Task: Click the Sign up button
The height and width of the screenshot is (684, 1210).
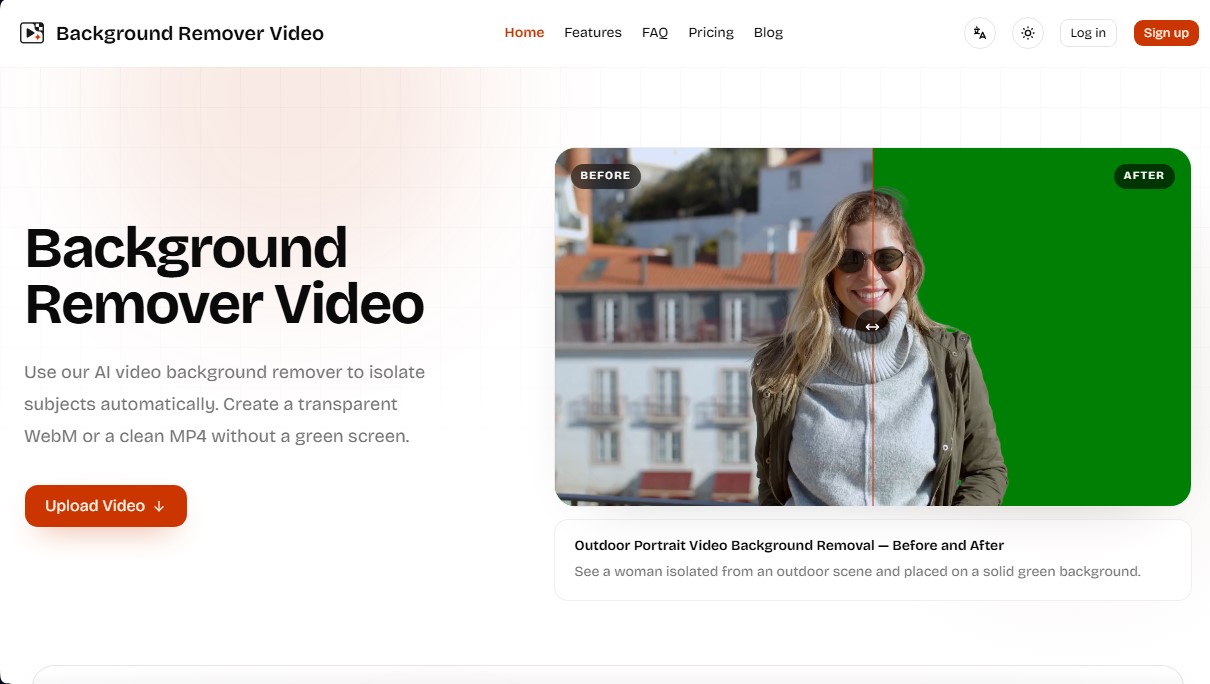Action: 1166,33
